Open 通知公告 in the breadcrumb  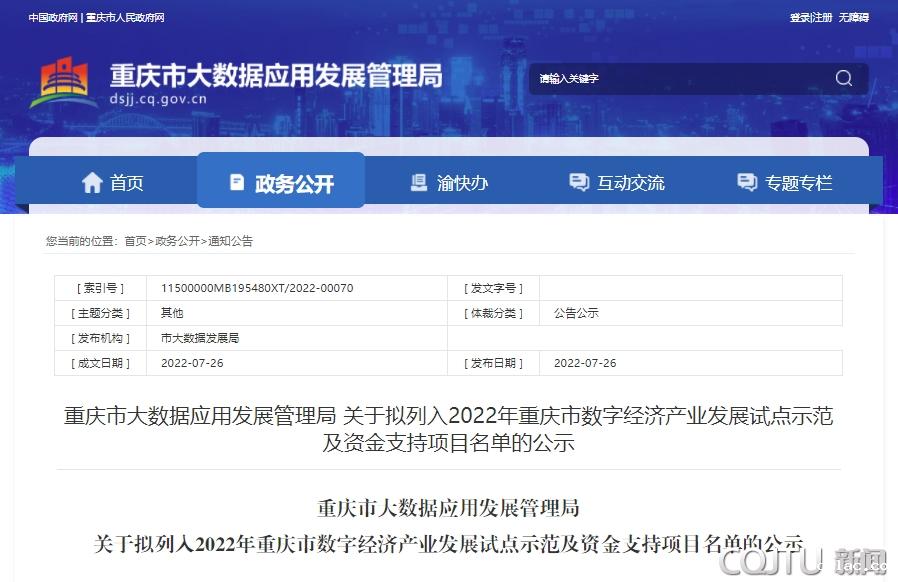click(230, 241)
